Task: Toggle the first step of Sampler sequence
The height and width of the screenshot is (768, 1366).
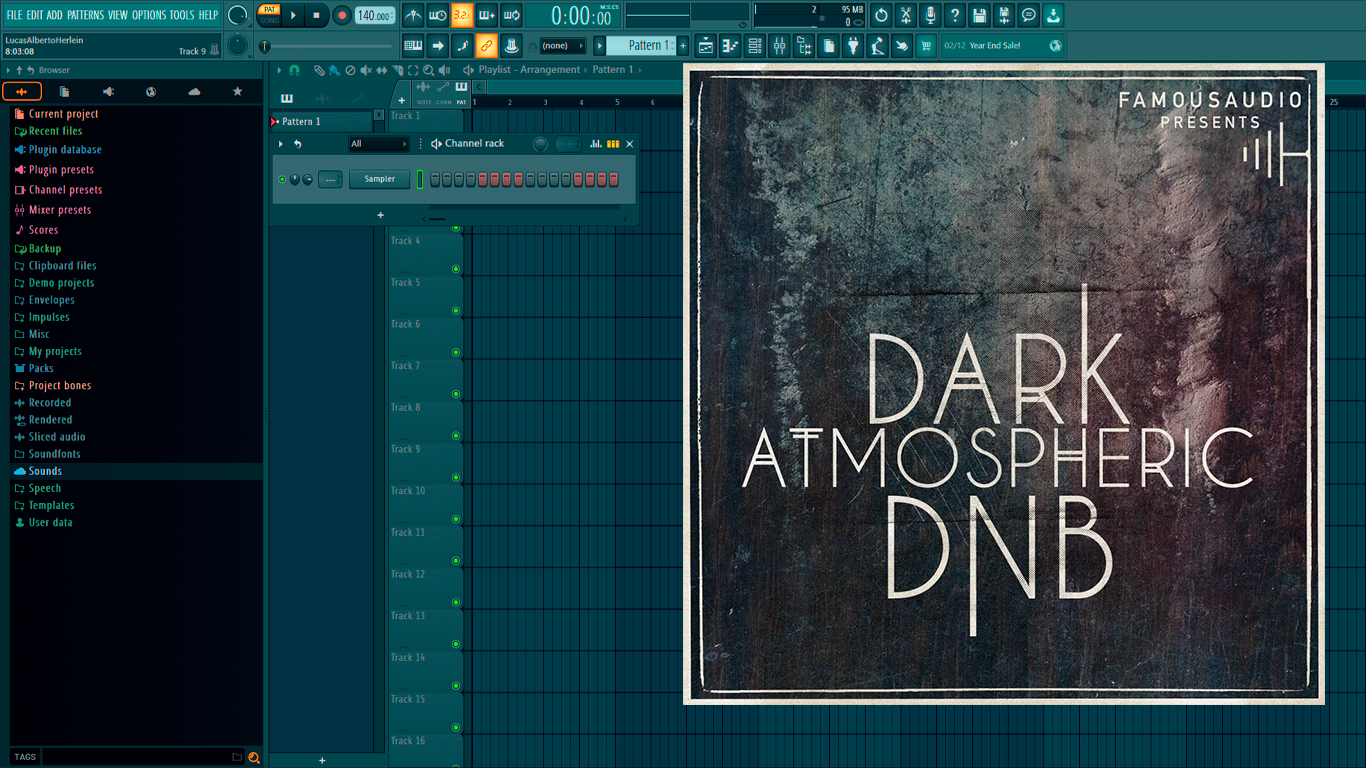Action: [x=435, y=179]
